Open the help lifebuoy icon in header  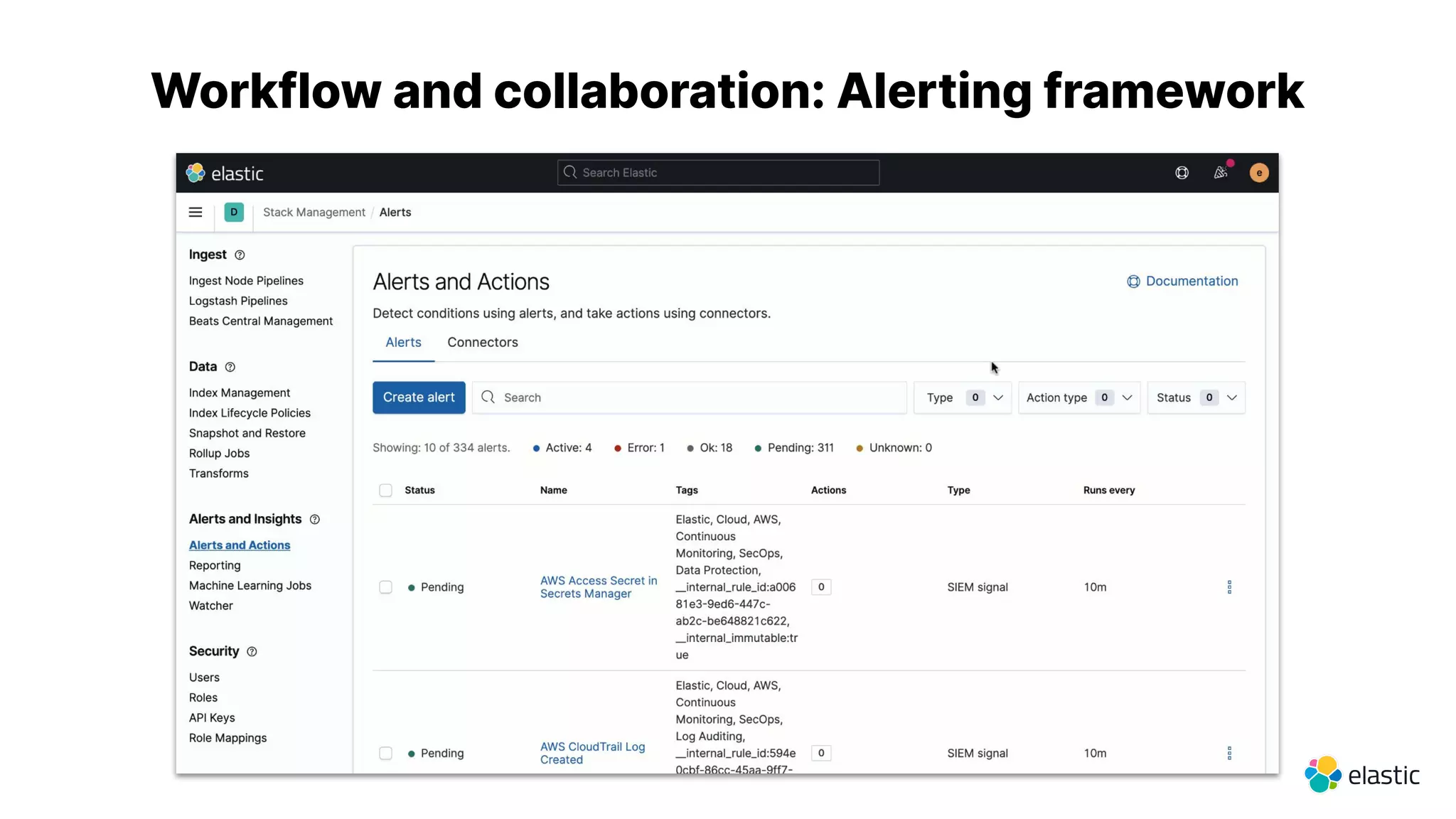click(1182, 173)
